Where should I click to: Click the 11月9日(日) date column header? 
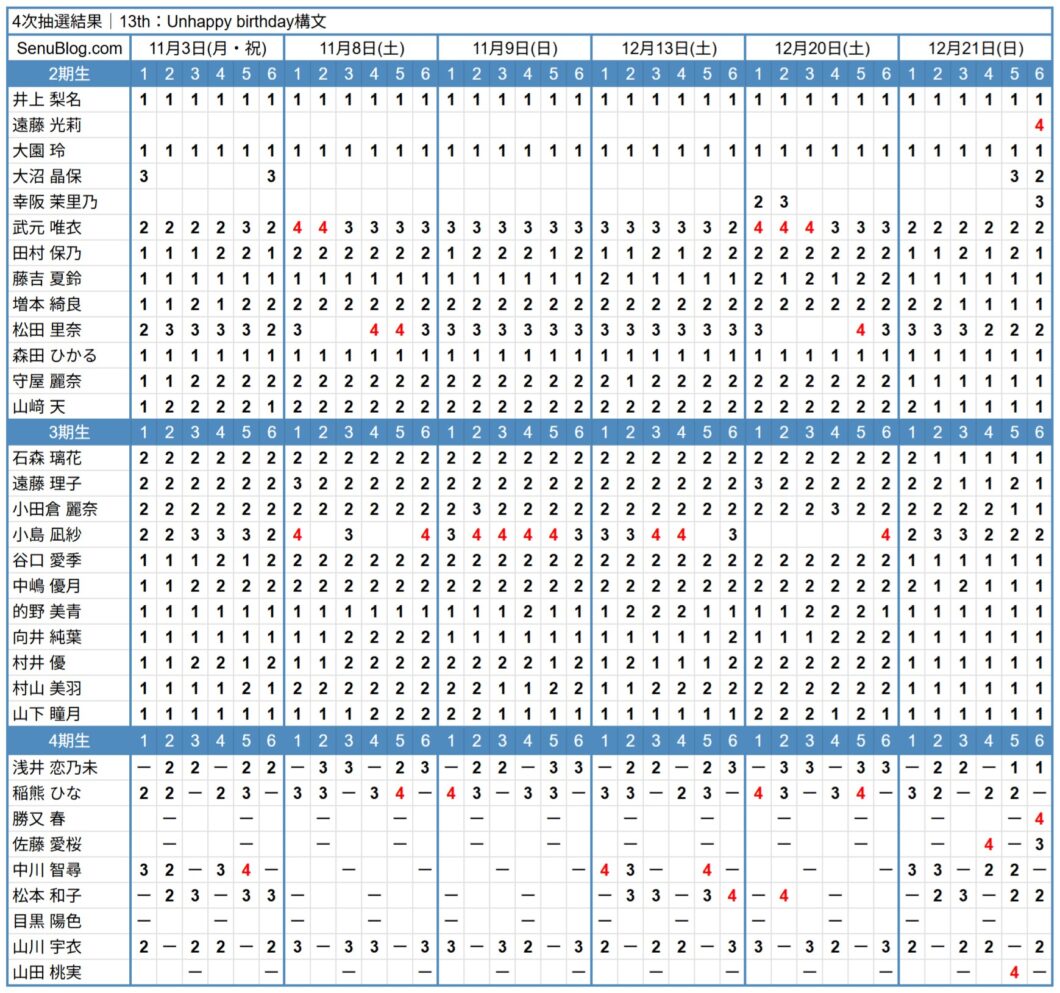click(x=515, y=48)
